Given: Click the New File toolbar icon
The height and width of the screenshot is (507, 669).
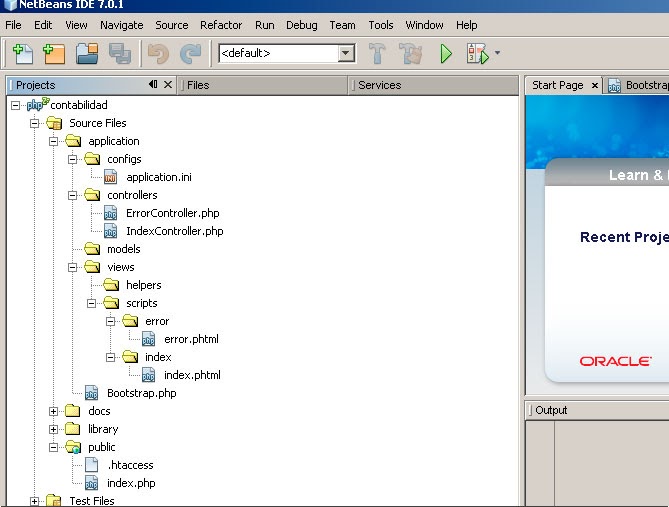Looking at the screenshot, I should (23, 54).
